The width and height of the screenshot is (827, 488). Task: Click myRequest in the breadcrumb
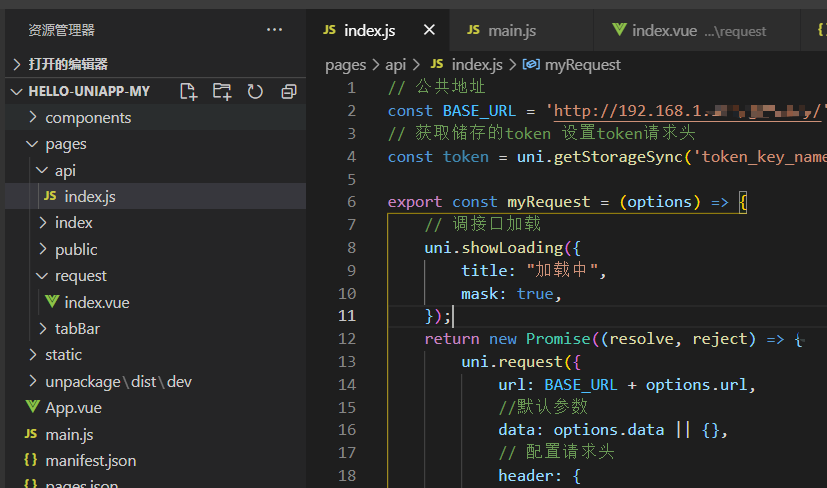tap(582, 65)
